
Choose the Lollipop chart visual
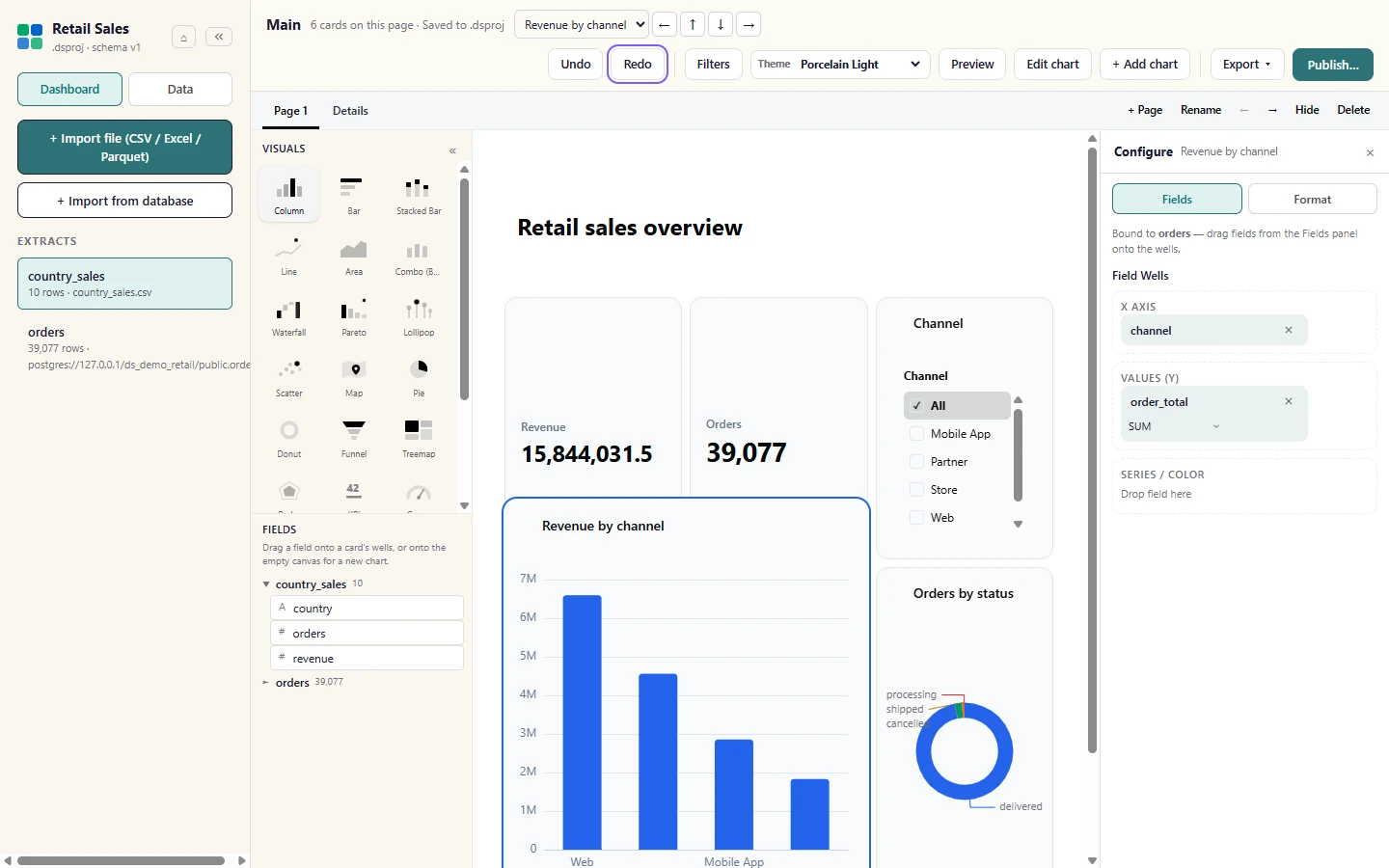pyautogui.click(x=419, y=315)
